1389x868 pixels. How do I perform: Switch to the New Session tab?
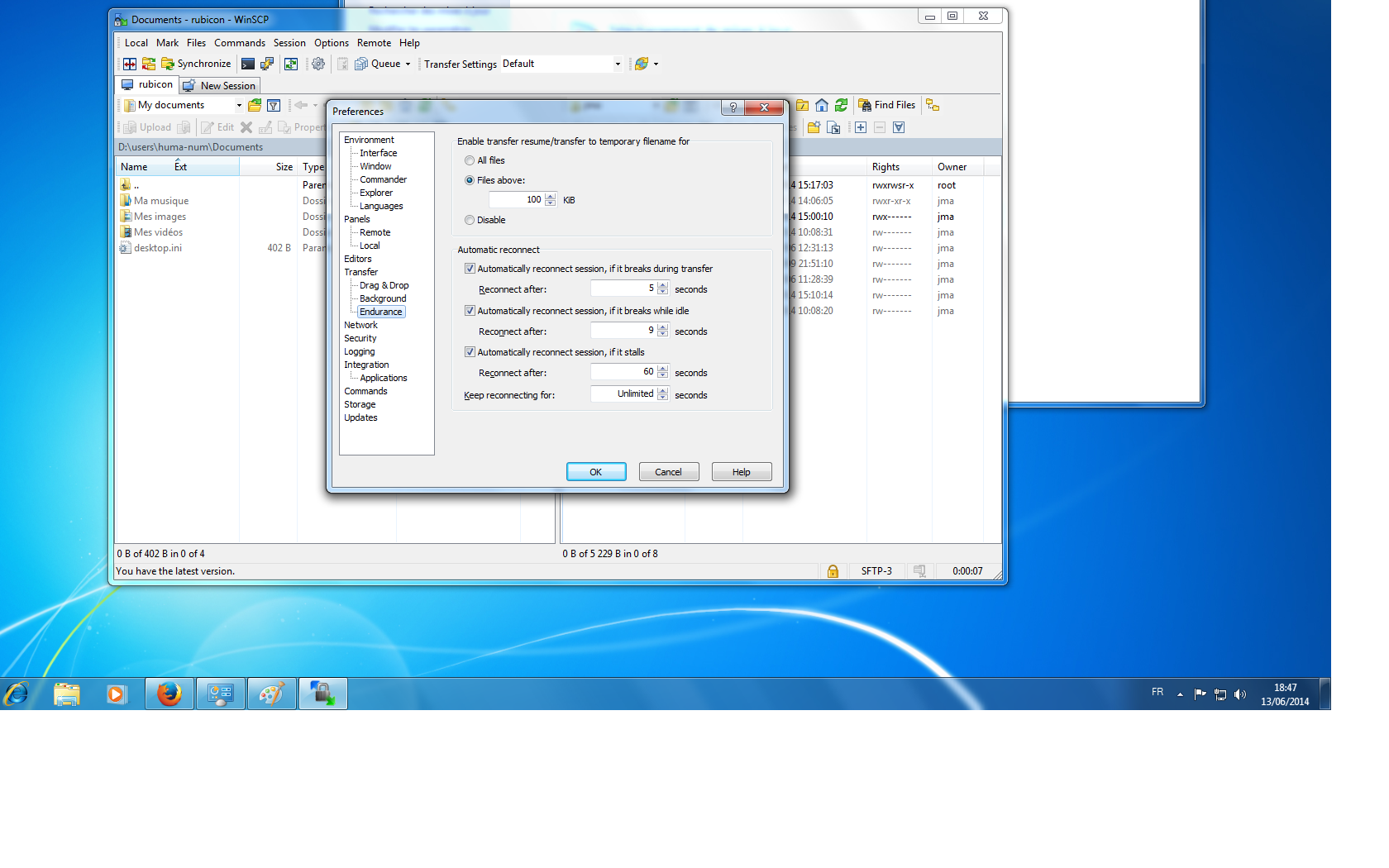[x=220, y=86]
